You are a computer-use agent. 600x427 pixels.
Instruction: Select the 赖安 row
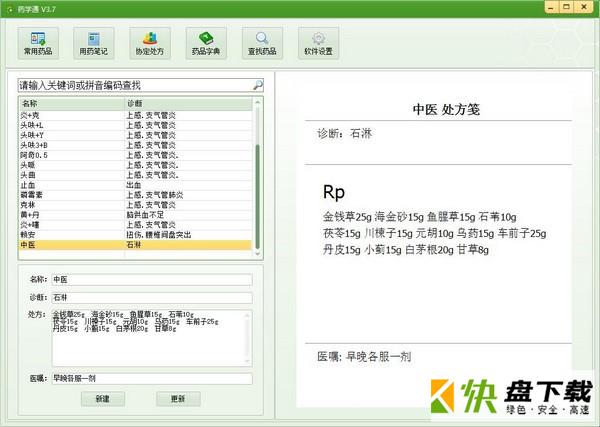click(x=136, y=235)
